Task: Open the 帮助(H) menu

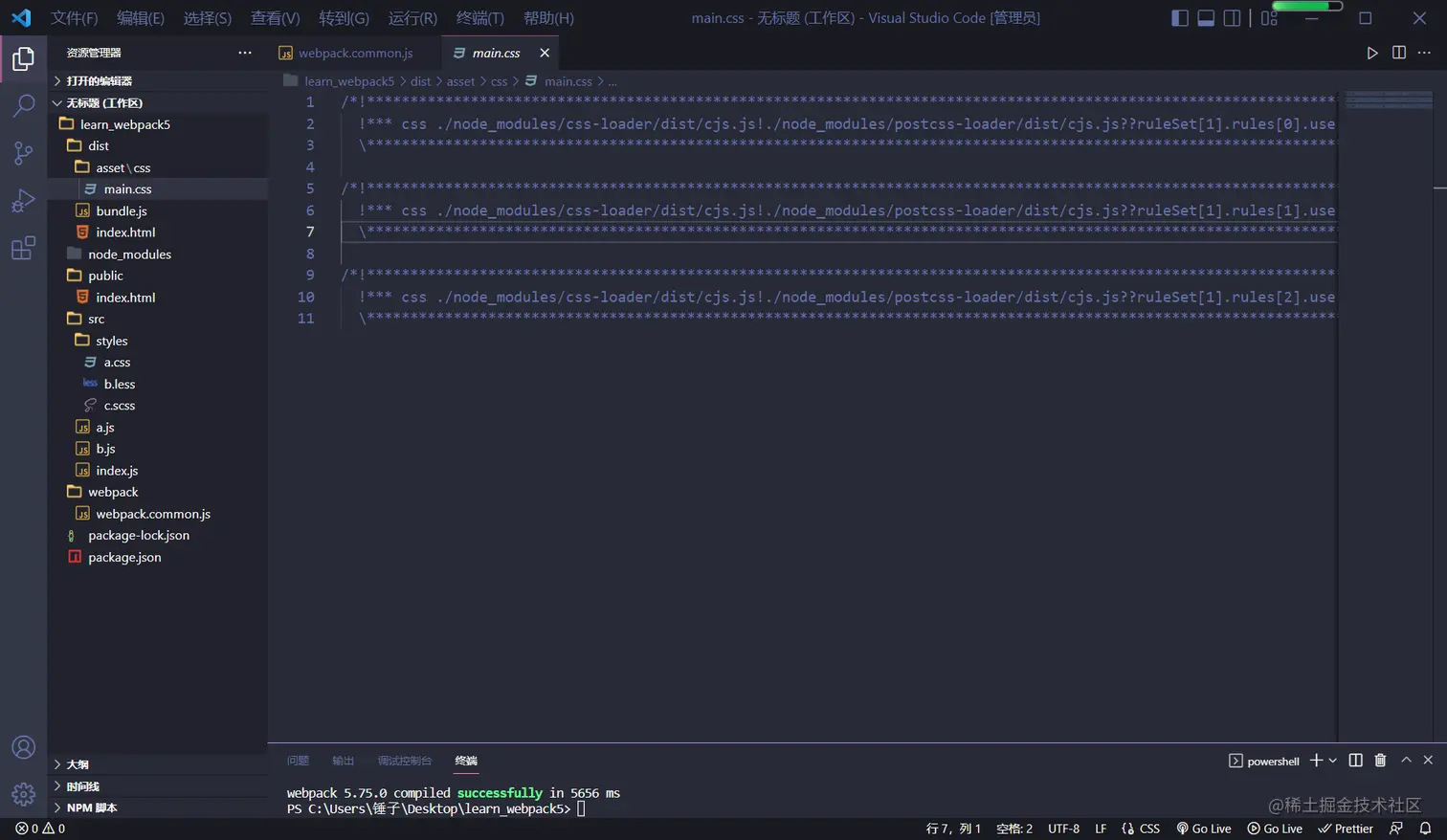Action: [549, 18]
